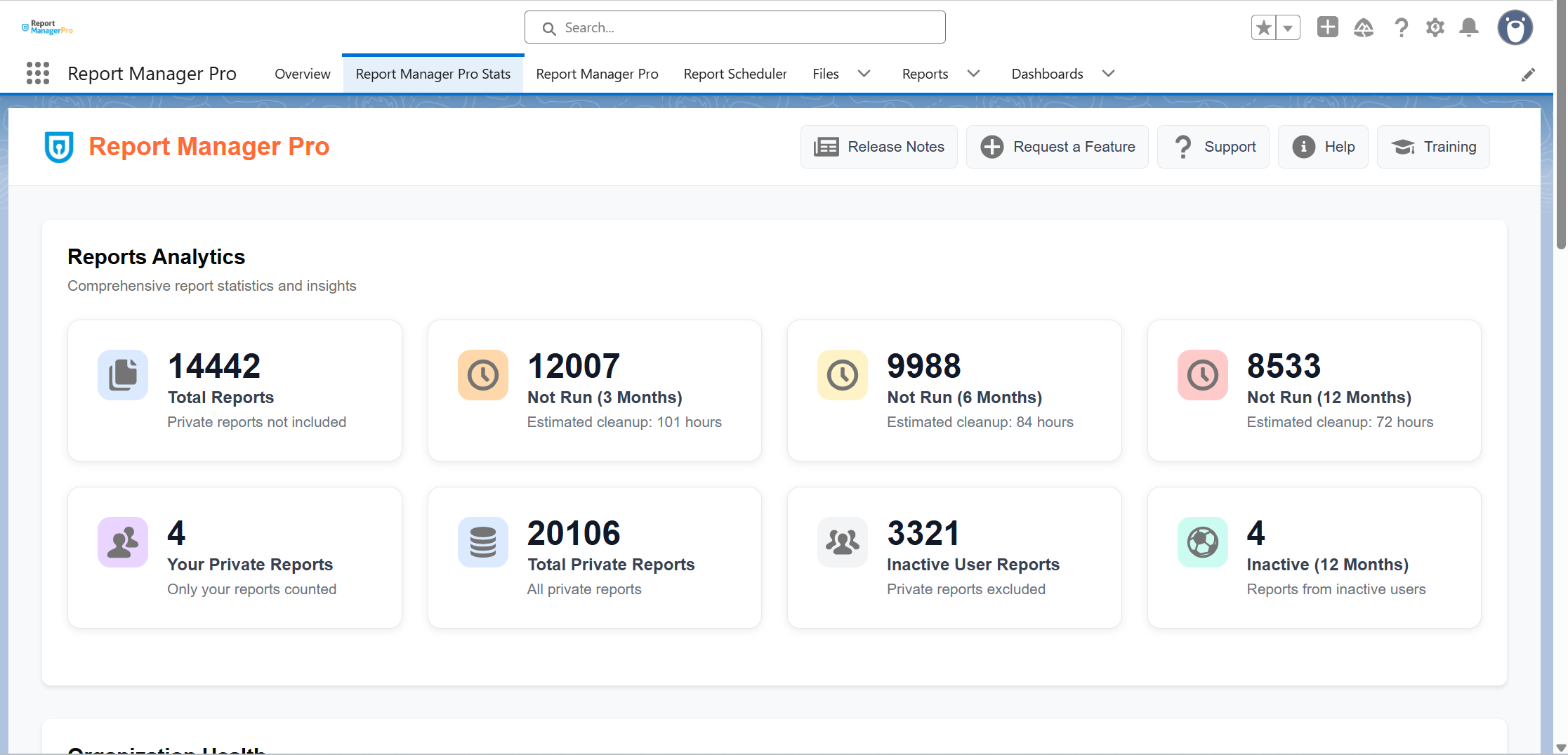Image resolution: width=1568 pixels, height=755 pixels.
Task: Open the Setup gear icon
Action: coord(1435,27)
